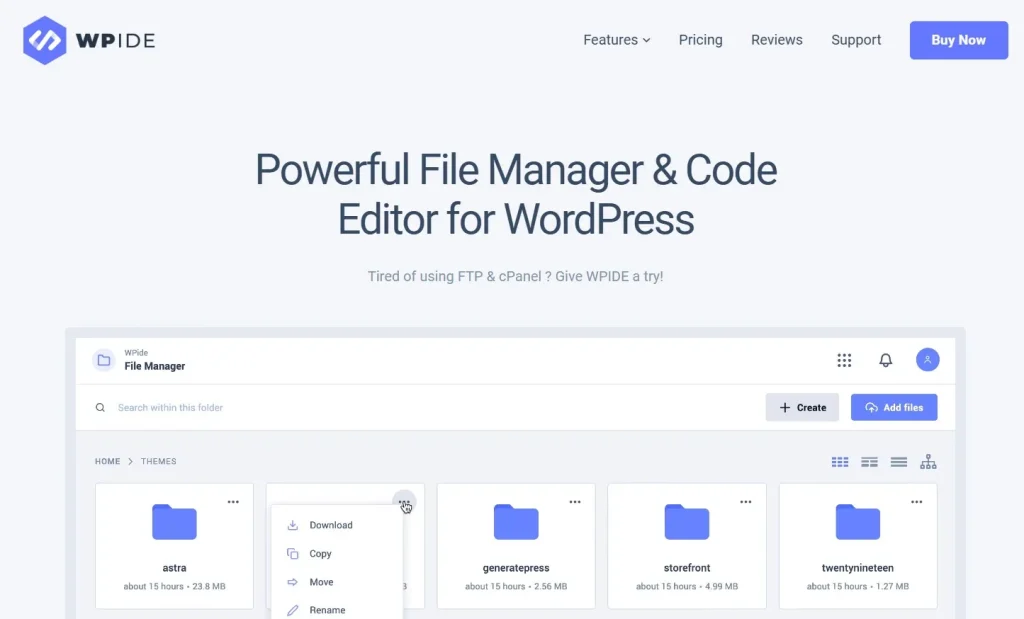1024x619 pixels.
Task: Click 'about 15 hours • 2.56 MB' text
Action: click(x=516, y=586)
